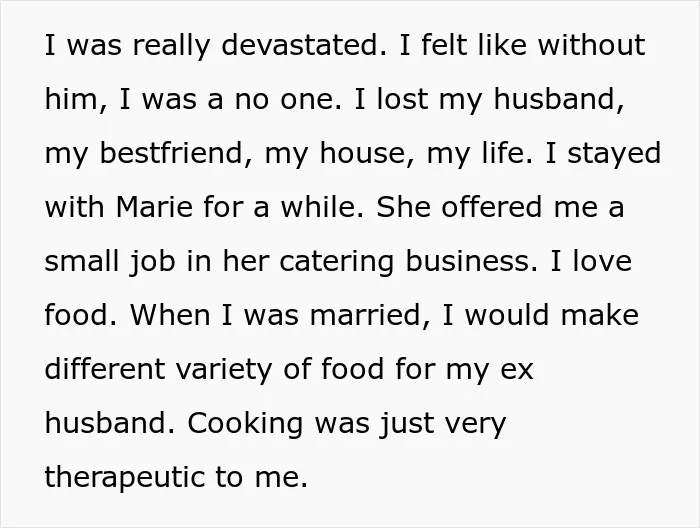The image size is (700, 528).
Task: Click the word 'variety' in the text
Action: point(224,370)
